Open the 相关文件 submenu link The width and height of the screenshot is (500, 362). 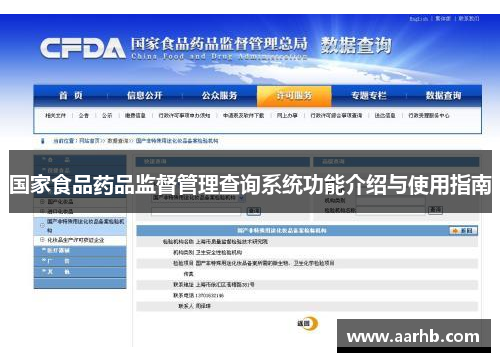point(55,116)
